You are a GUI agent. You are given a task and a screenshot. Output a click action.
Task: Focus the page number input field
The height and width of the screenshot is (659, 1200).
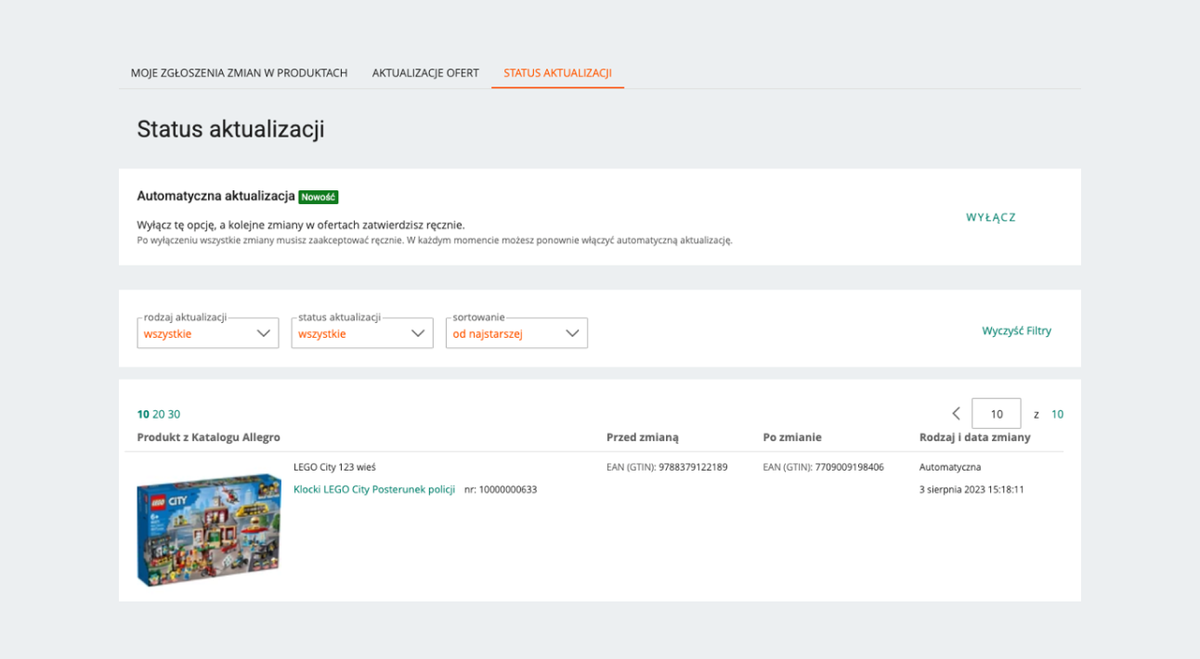[x=996, y=414]
